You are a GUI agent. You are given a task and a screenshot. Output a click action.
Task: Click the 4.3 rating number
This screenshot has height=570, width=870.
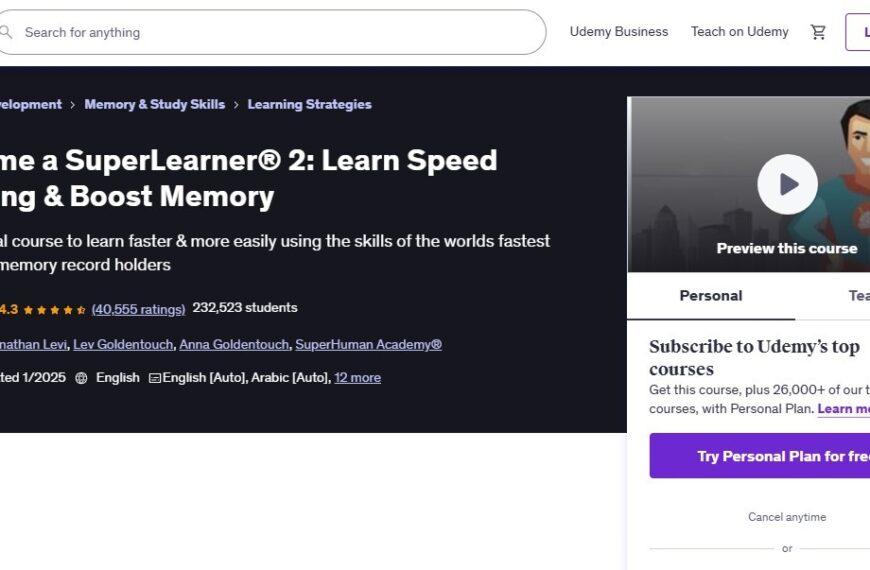(x=9, y=309)
